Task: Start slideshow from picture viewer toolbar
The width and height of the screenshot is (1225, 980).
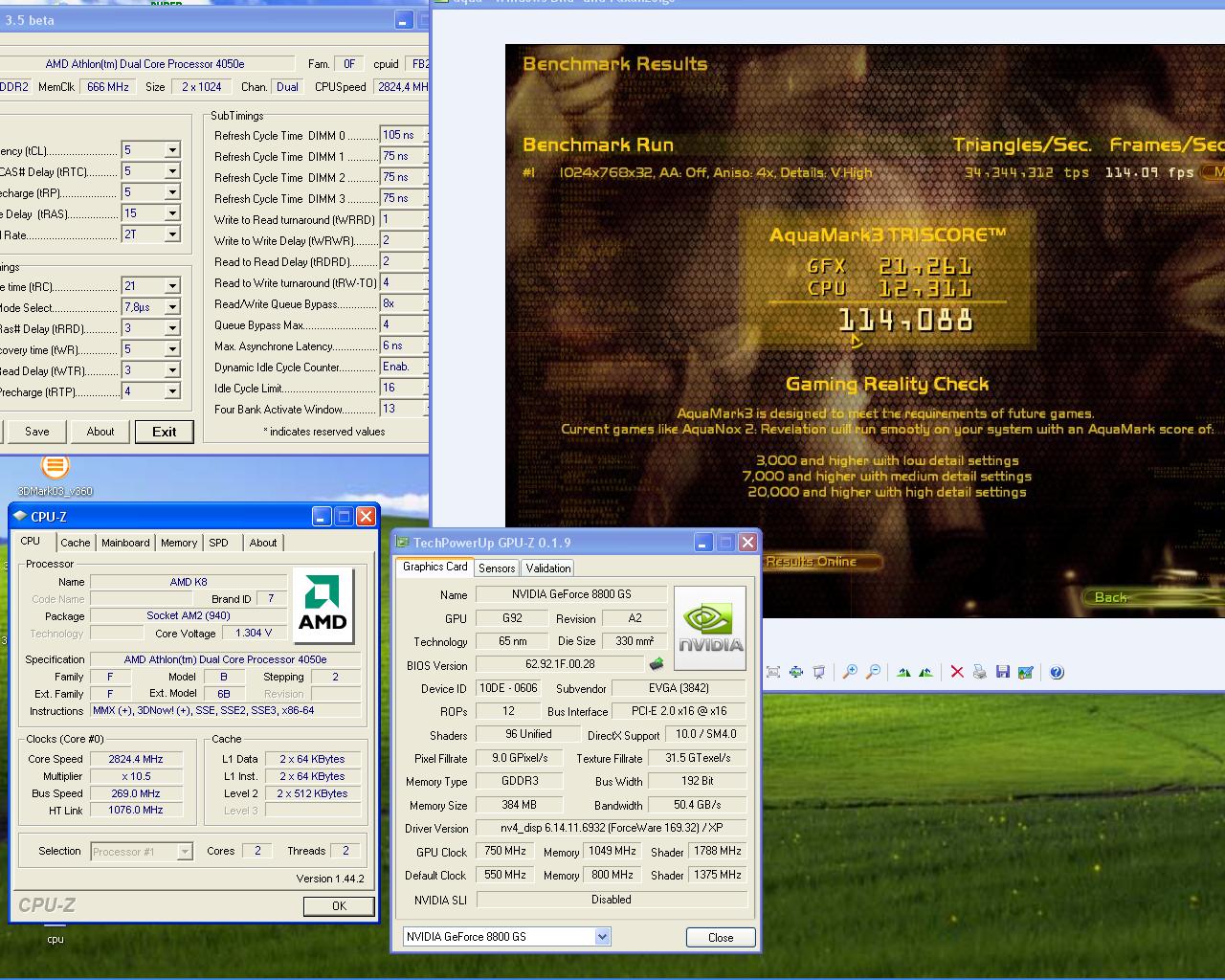Action: point(819,672)
